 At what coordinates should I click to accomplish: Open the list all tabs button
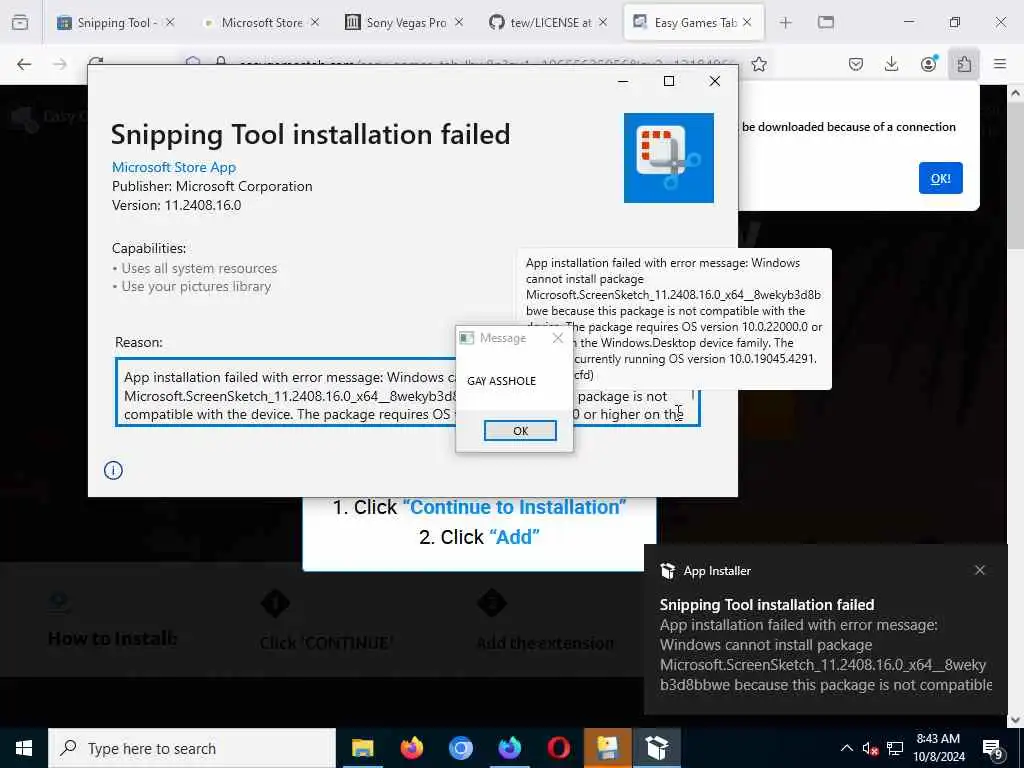(x=826, y=23)
